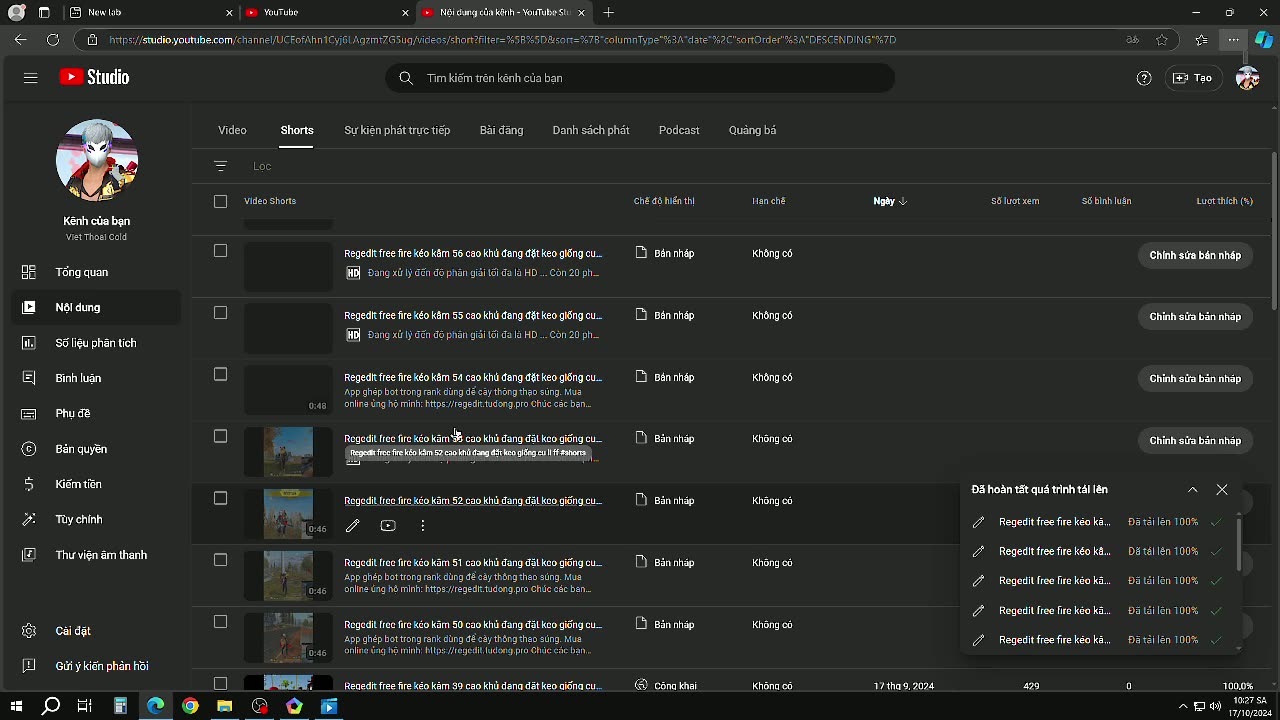Image resolution: width=1280 pixels, height=720 pixels.
Task: Click Chỉnh sửa bản nháp for kéo kăm 54
Action: pyautogui.click(x=1195, y=379)
